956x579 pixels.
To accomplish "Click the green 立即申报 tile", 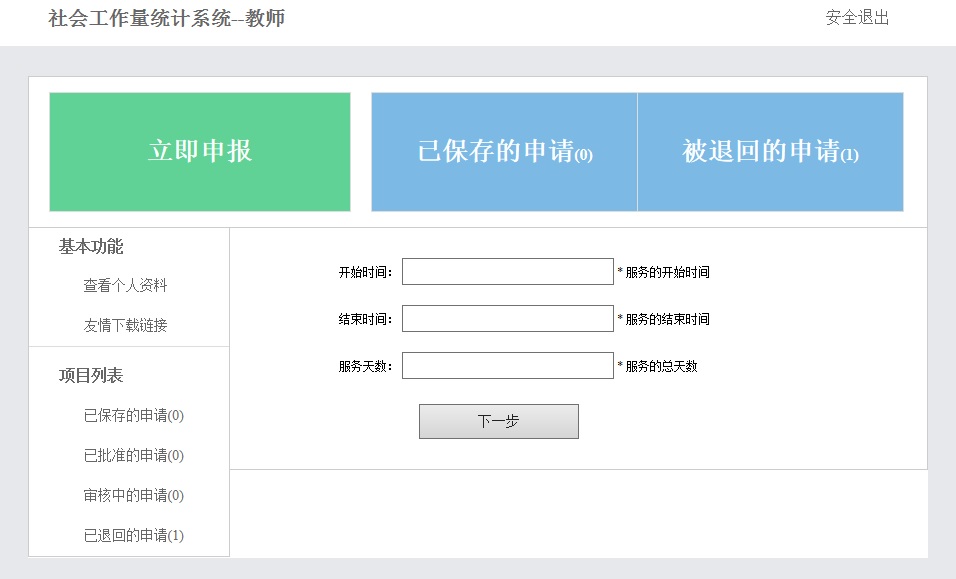I will pos(200,152).
